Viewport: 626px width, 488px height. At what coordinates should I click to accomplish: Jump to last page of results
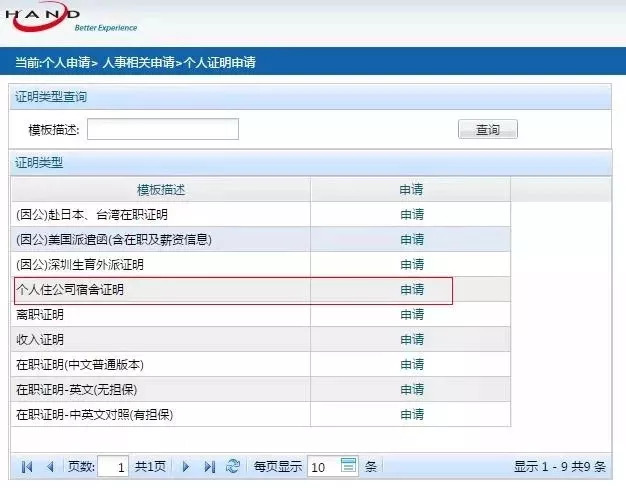pyautogui.click(x=209, y=466)
